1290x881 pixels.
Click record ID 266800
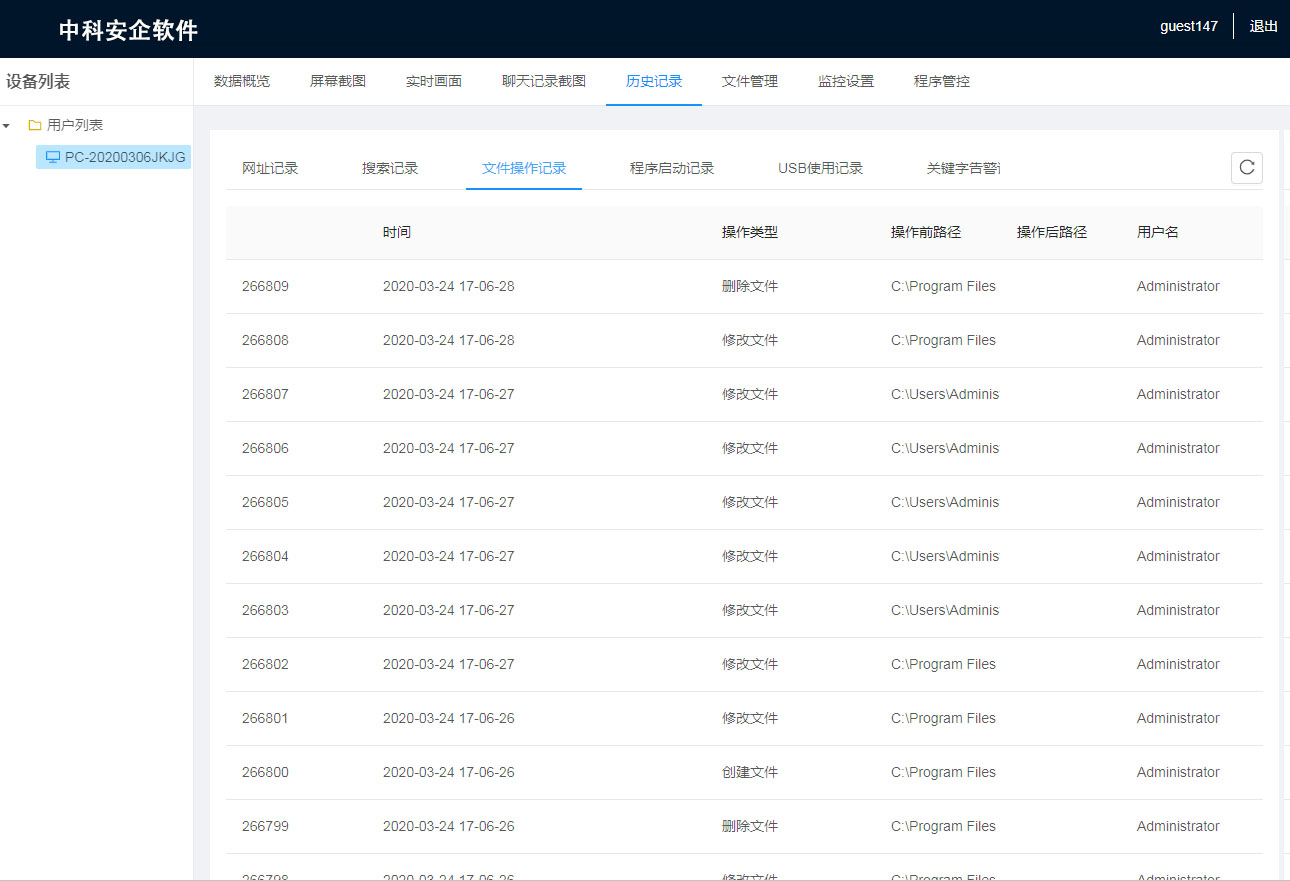(x=265, y=772)
